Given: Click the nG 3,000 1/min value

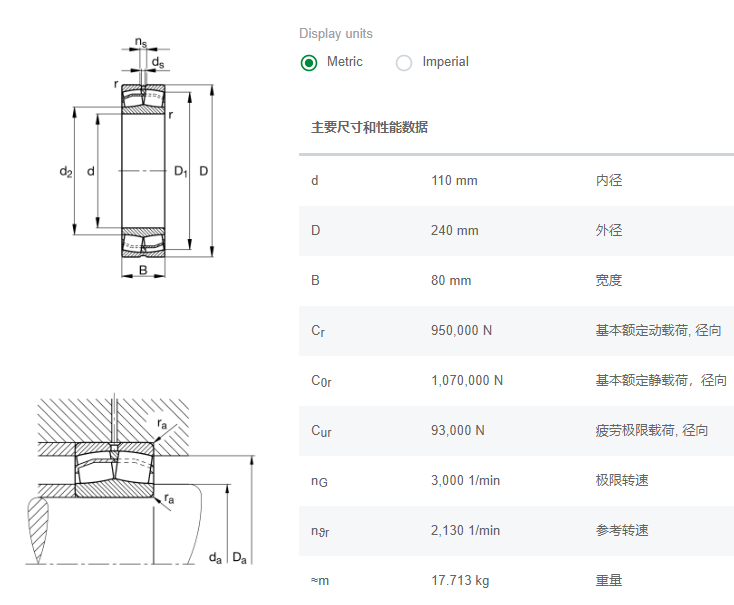Looking at the screenshot, I should point(465,481).
